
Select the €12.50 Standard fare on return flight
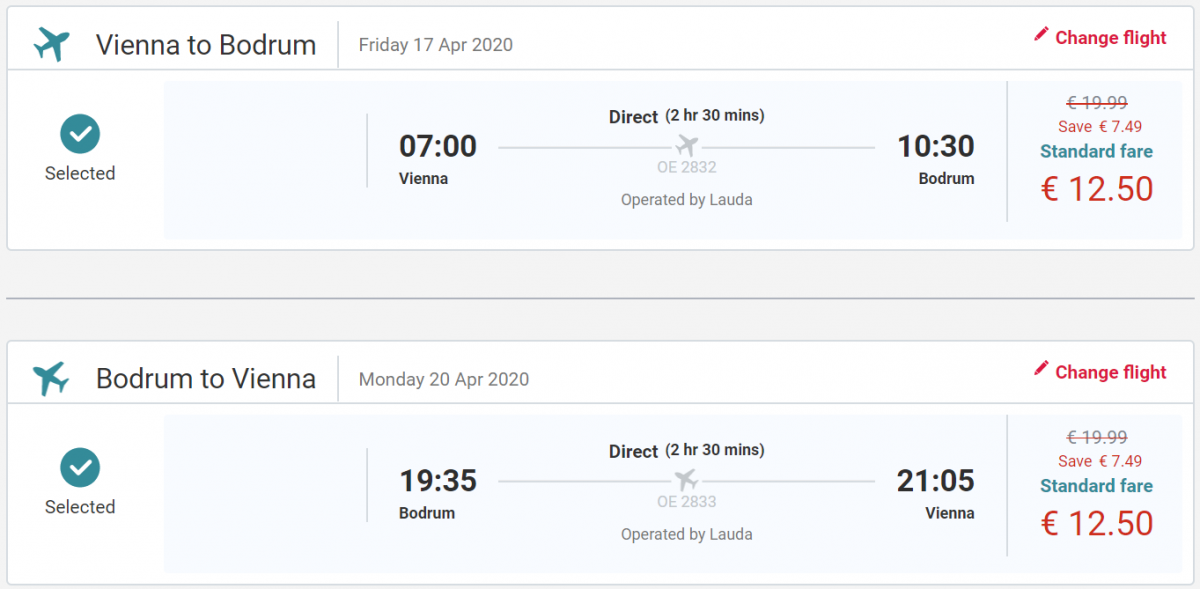(1097, 523)
